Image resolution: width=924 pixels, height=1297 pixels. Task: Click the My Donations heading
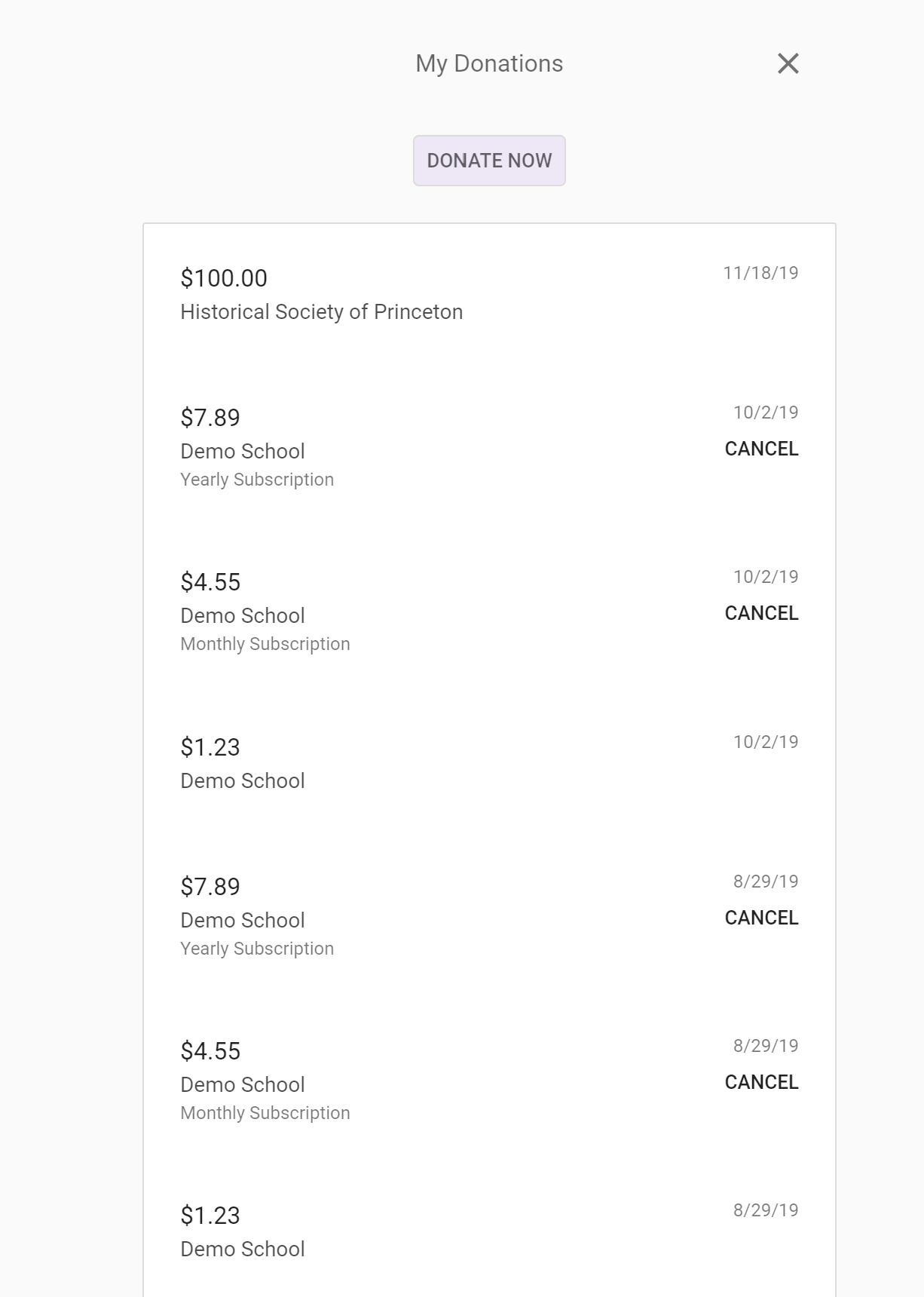click(x=489, y=63)
